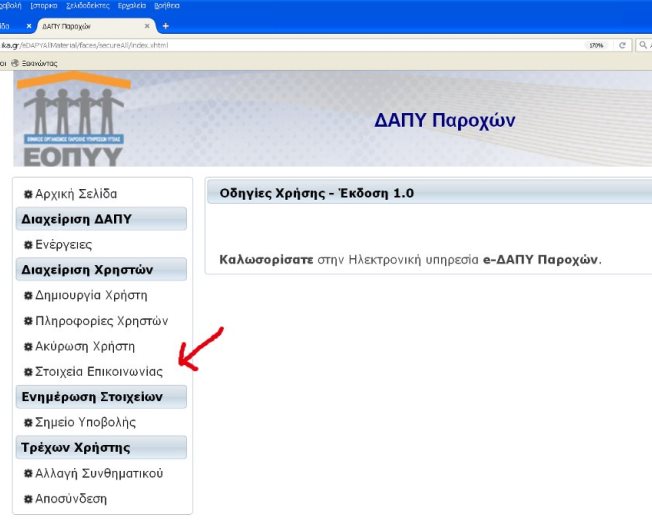Click gear icon beside Αλλαγή Συνθηματικού

[x=28, y=474]
